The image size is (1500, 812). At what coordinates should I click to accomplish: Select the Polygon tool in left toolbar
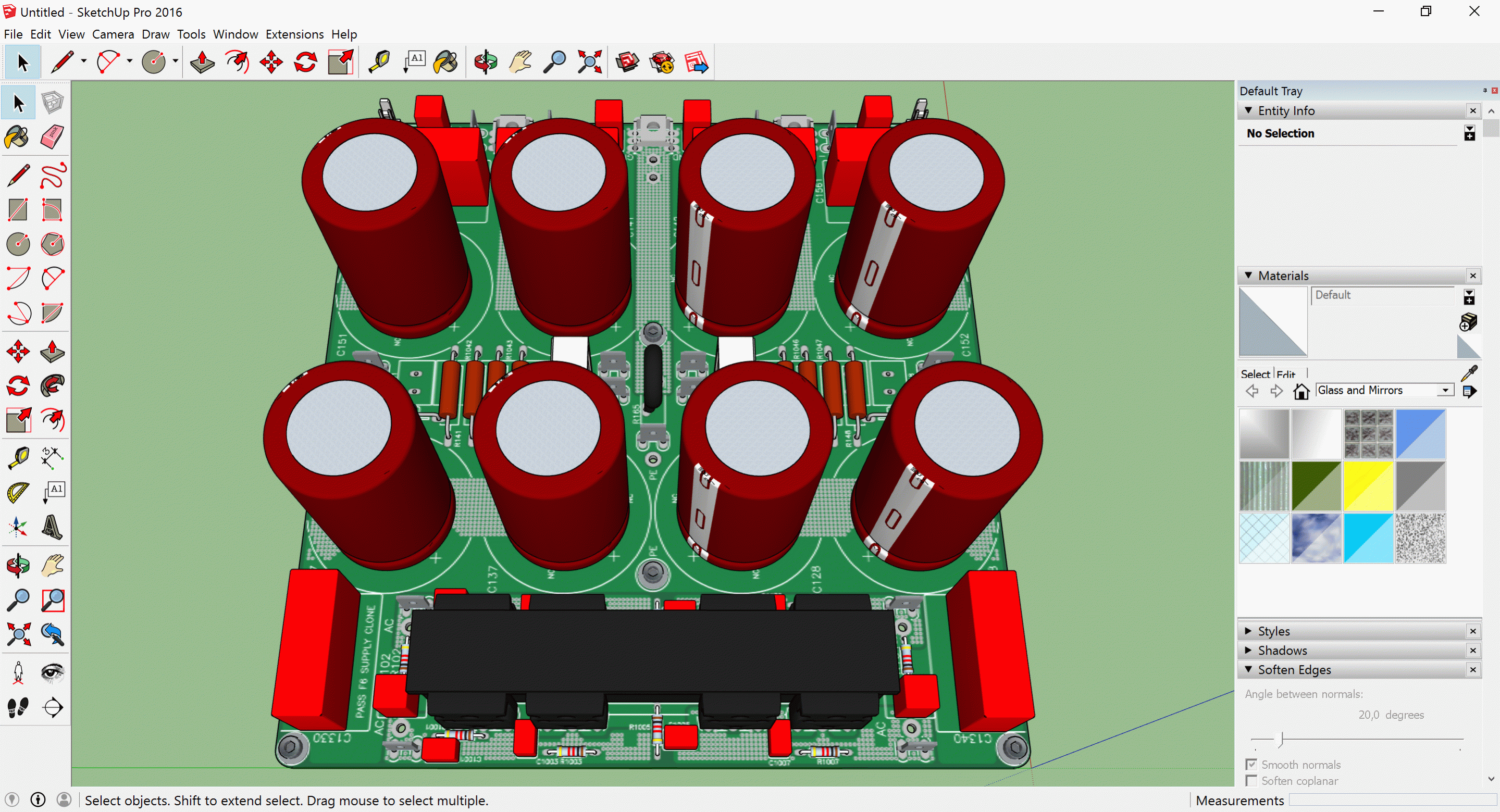pyautogui.click(x=53, y=244)
